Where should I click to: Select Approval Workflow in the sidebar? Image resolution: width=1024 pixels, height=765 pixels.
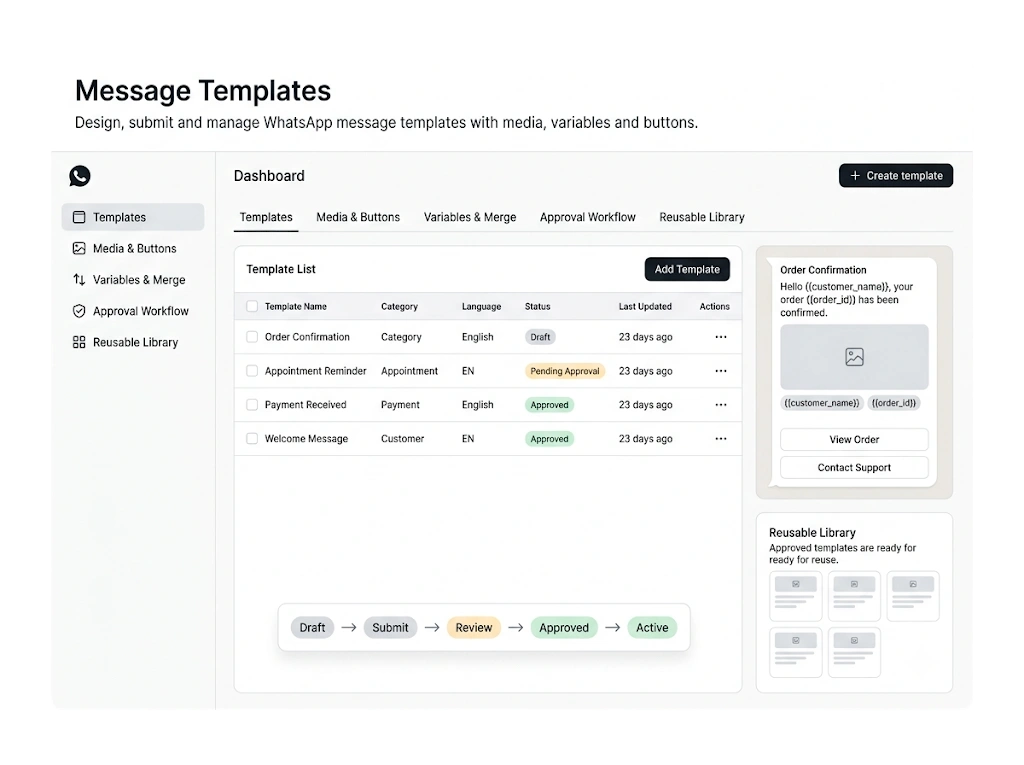[x=133, y=311]
